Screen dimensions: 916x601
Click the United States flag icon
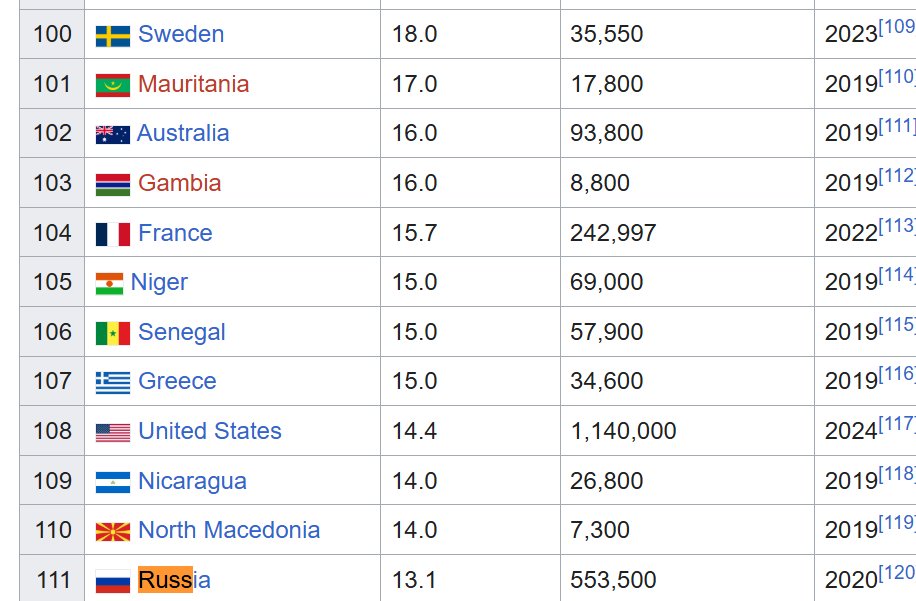[x=113, y=433]
